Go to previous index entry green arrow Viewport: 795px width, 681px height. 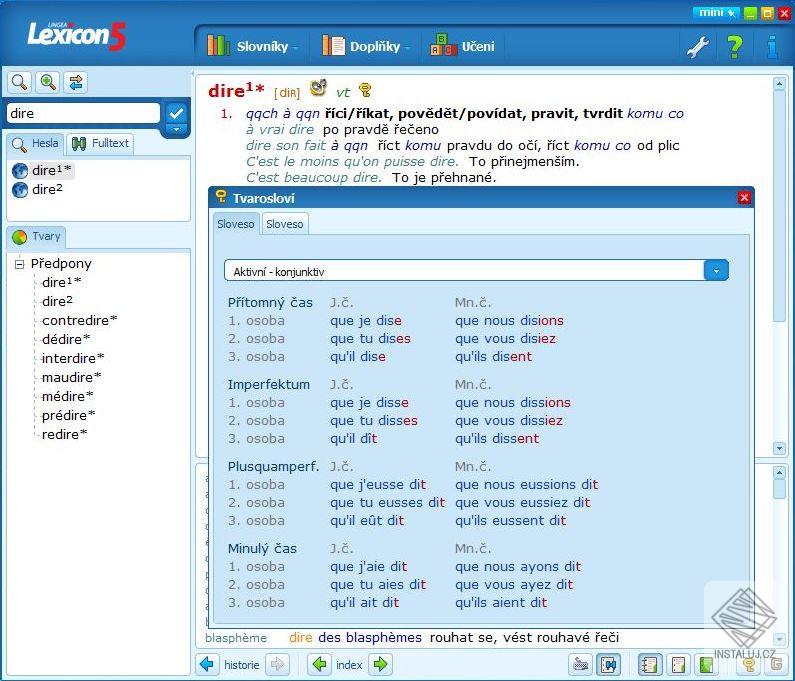[320, 664]
